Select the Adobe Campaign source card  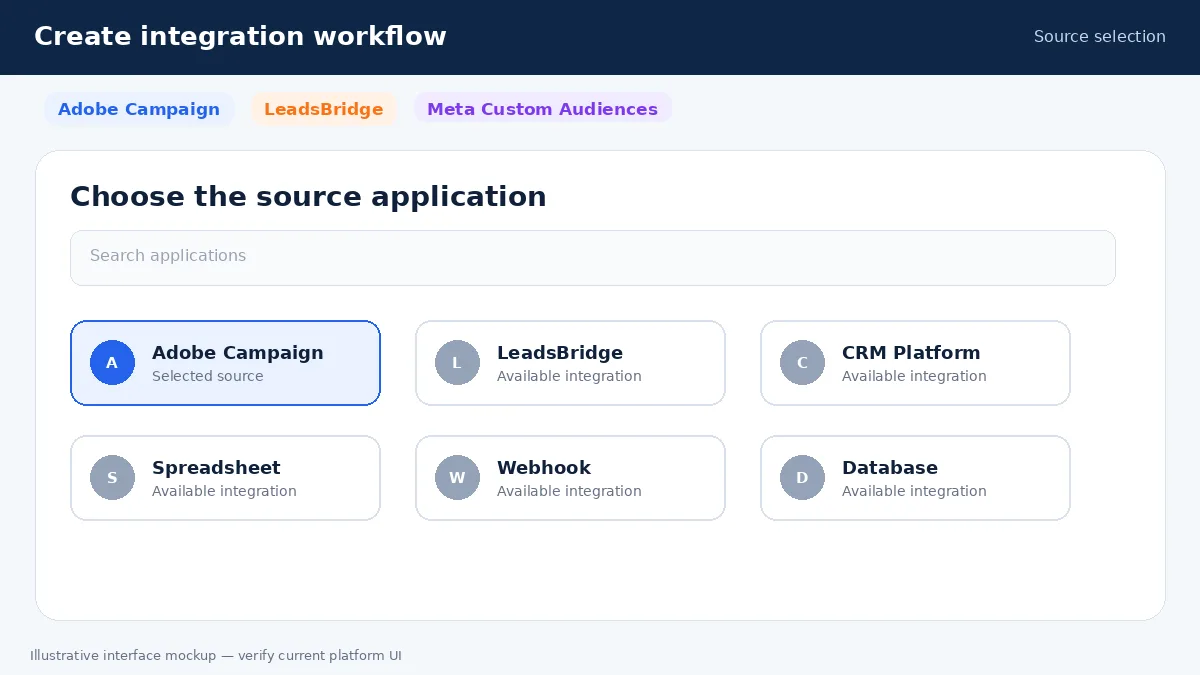[x=225, y=363]
